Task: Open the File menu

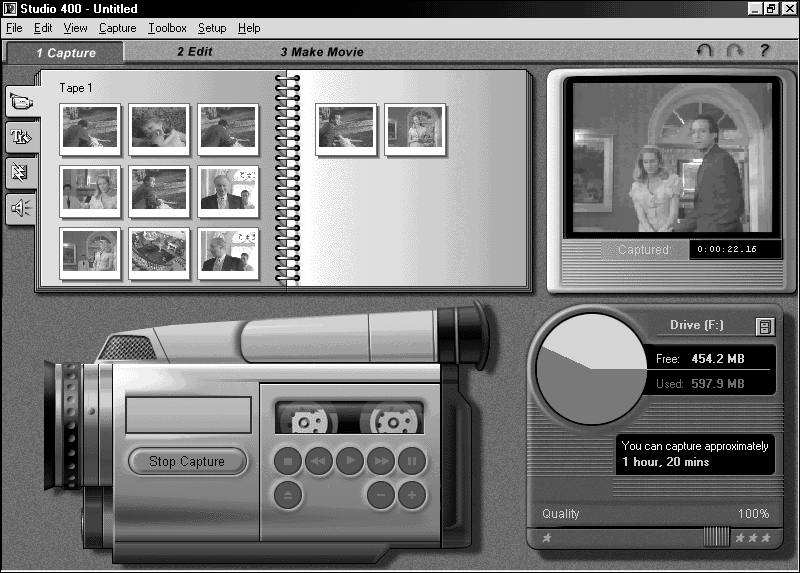Action: pyautogui.click(x=14, y=28)
